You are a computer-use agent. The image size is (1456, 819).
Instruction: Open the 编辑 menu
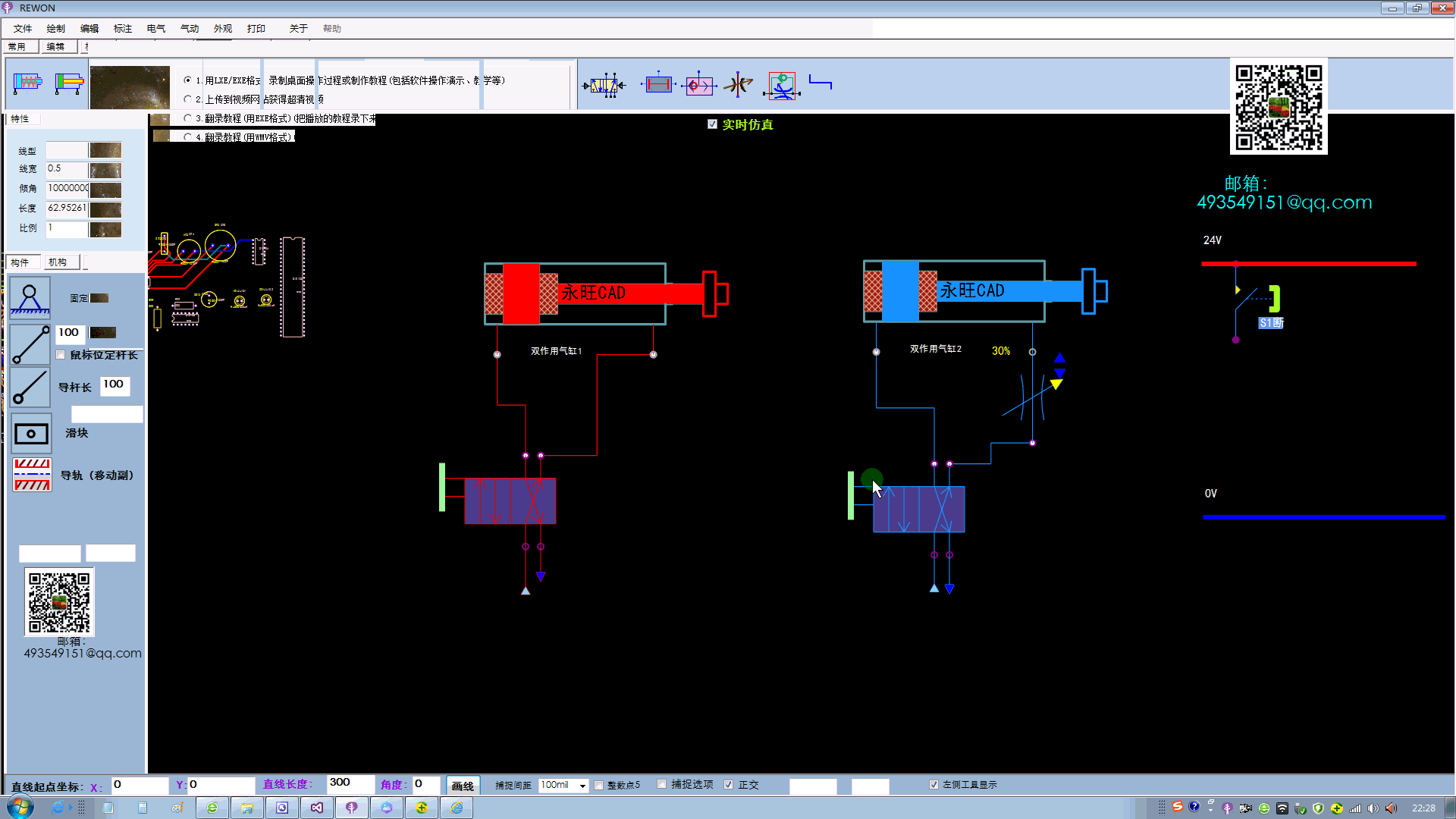(89, 28)
